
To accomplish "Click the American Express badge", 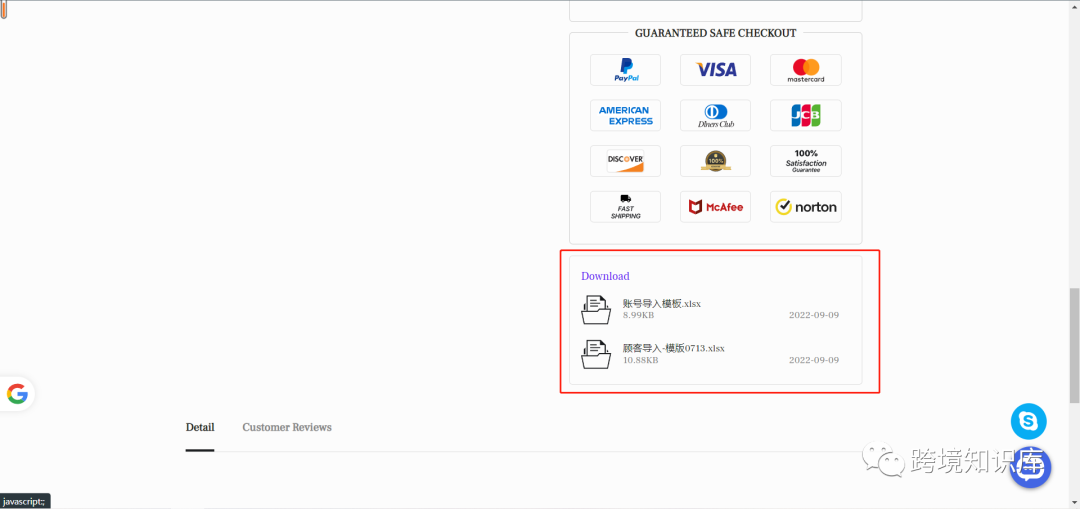I will [625, 115].
